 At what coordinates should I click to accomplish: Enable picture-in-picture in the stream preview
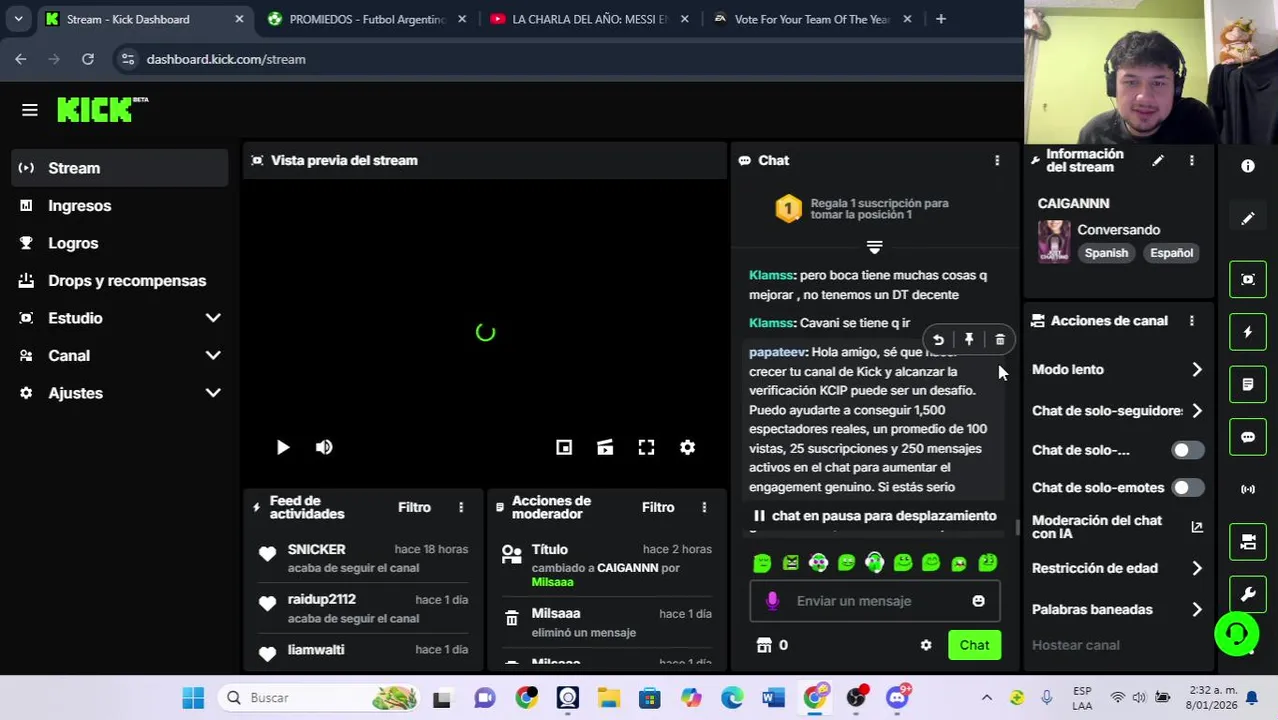564,448
